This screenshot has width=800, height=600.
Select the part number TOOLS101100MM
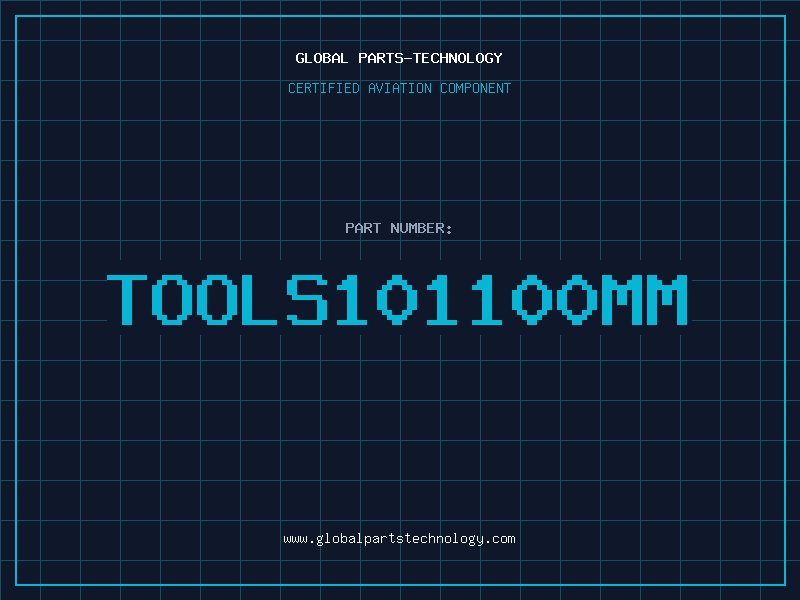point(398,300)
